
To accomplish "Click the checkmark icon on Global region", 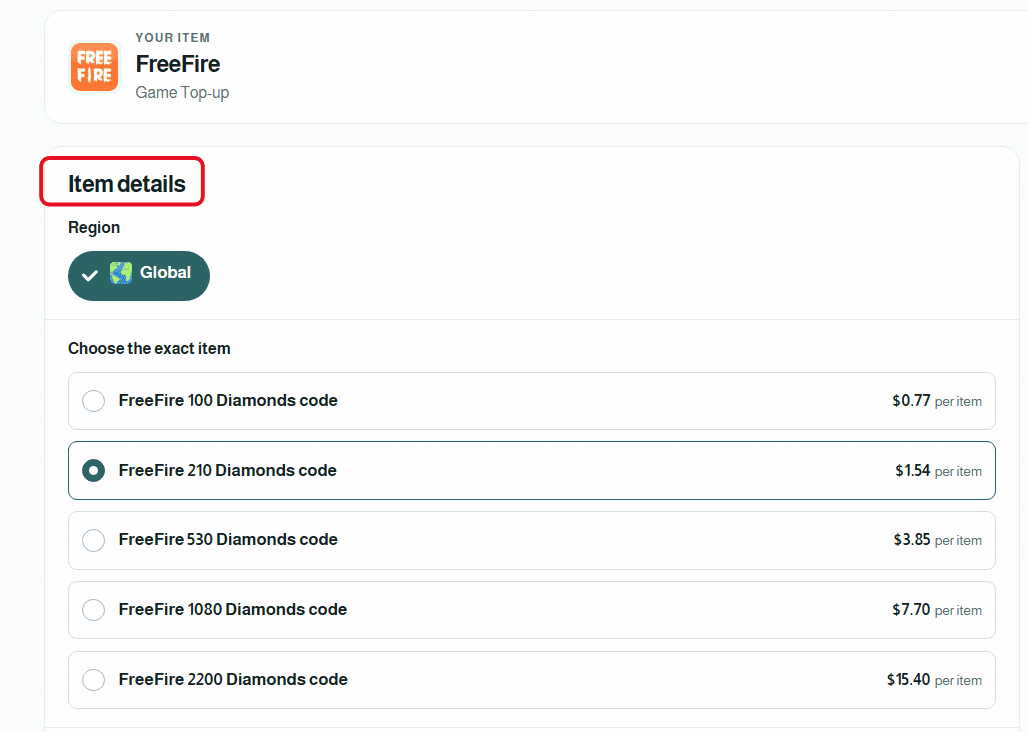I will (90, 275).
